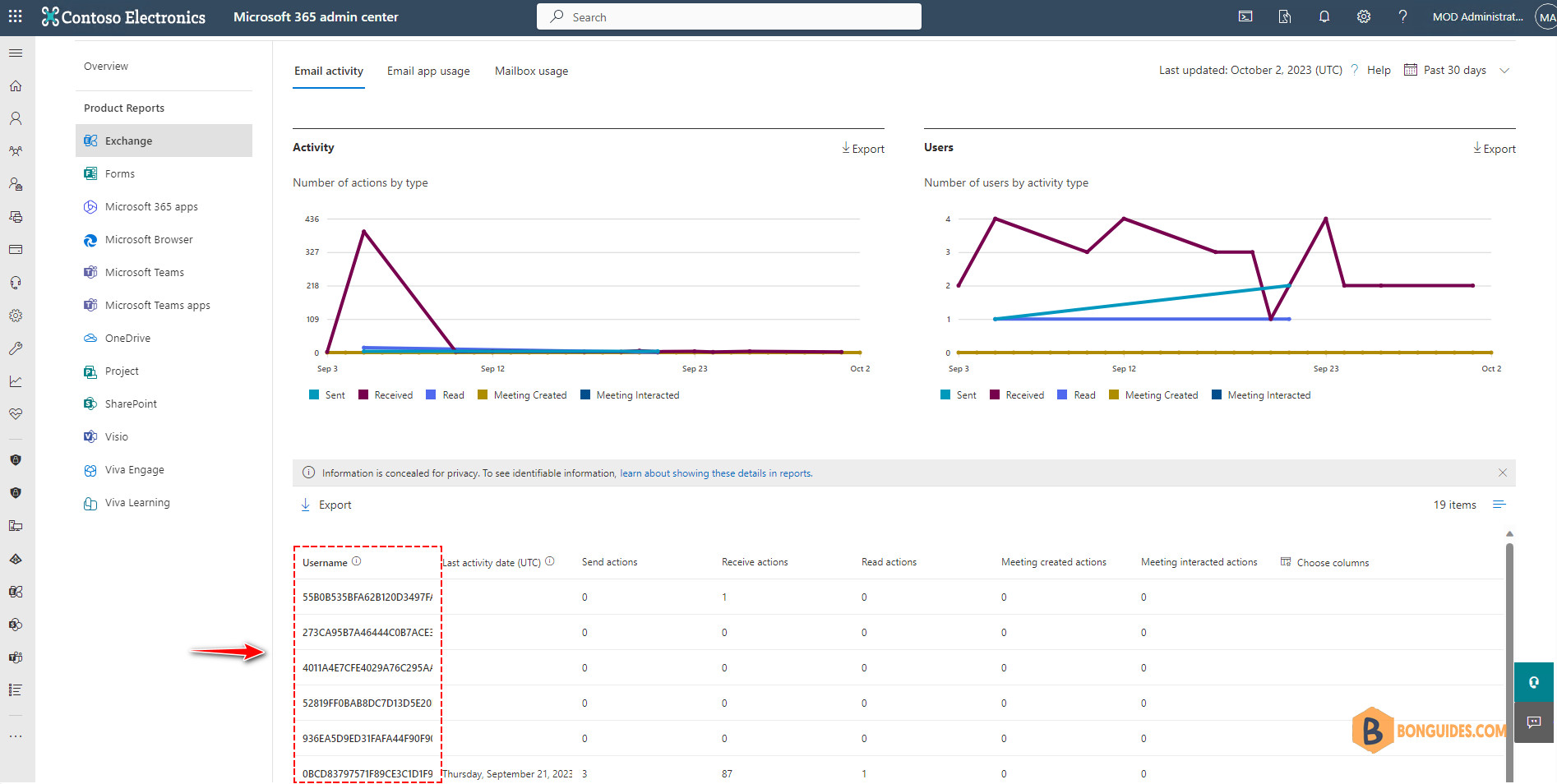1557x784 pixels.
Task: Open the Microsoft Teams apps report
Action: (x=164, y=305)
